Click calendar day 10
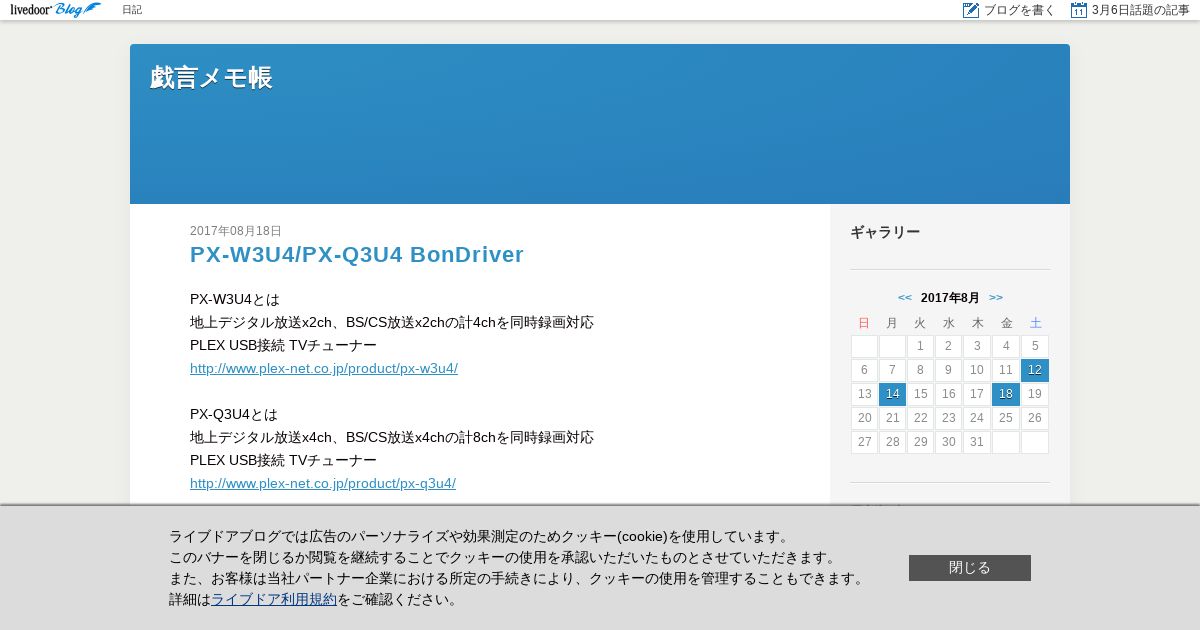This screenshot has height=630, width=1200. click(x=977, y=370)
